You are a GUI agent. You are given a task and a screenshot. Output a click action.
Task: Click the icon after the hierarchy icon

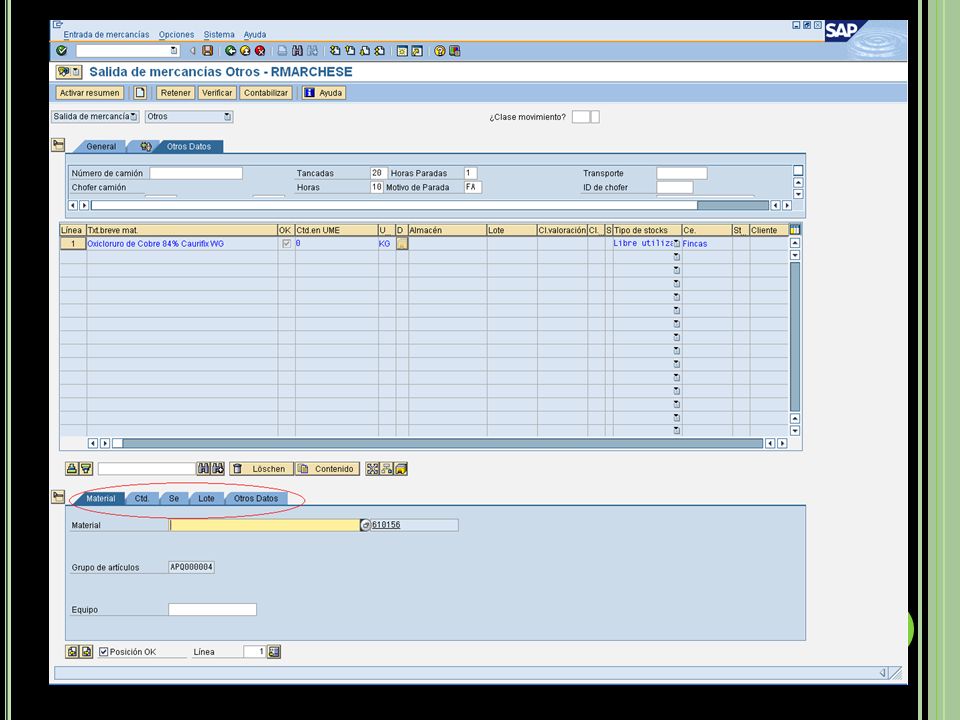pos(401,469)
